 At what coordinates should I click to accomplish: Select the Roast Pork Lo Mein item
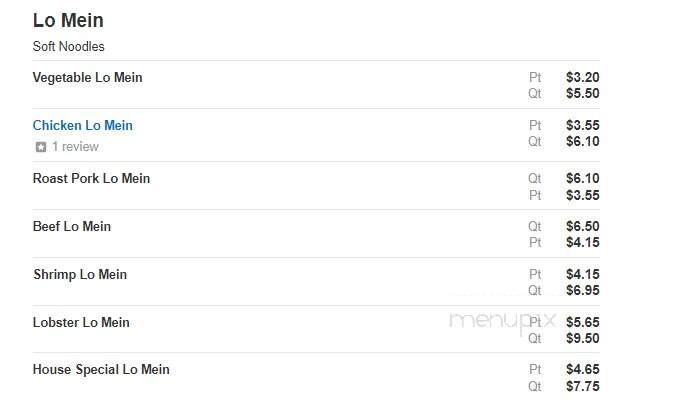point(91,178)
